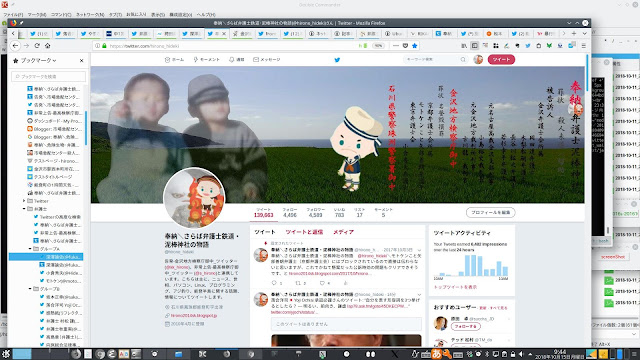Viewport: 640px width, 360px height.
Task: Select the highlighted 深澤諭史 bookmark
Action: [46, 257]
